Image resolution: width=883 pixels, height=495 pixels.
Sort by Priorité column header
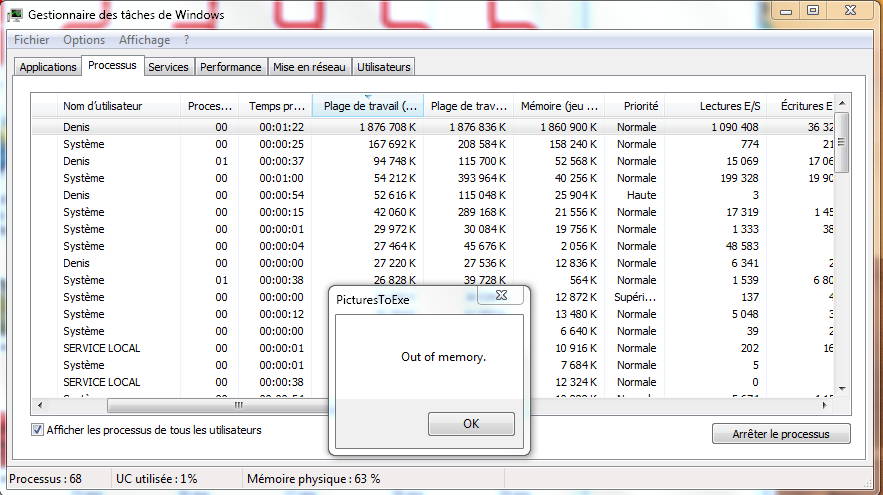coord(640,106)
